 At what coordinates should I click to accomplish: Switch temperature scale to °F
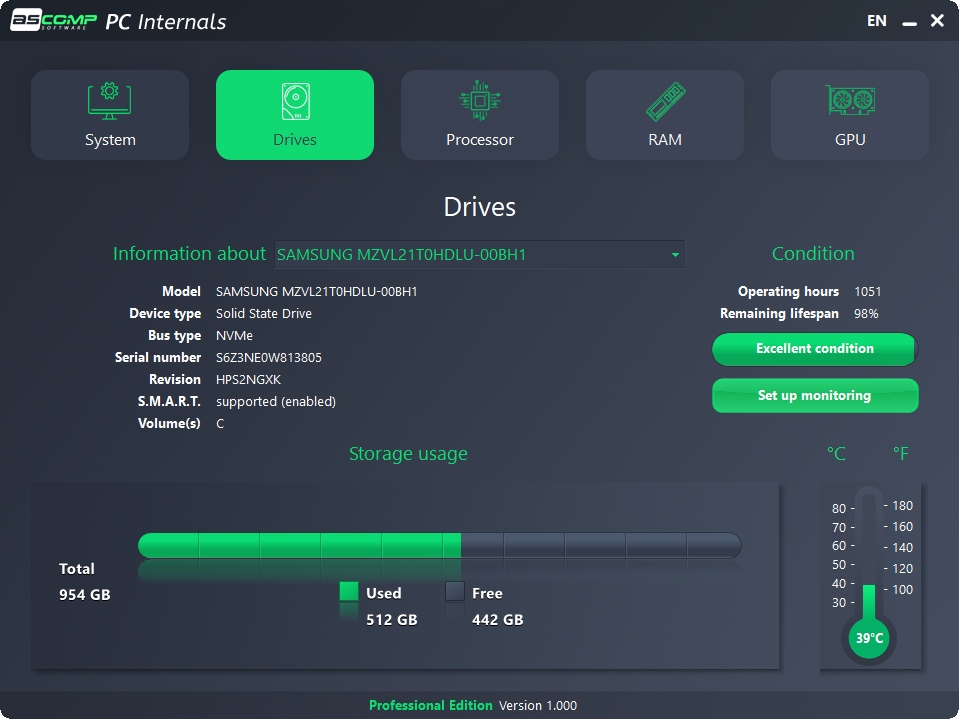coord(900,454)
